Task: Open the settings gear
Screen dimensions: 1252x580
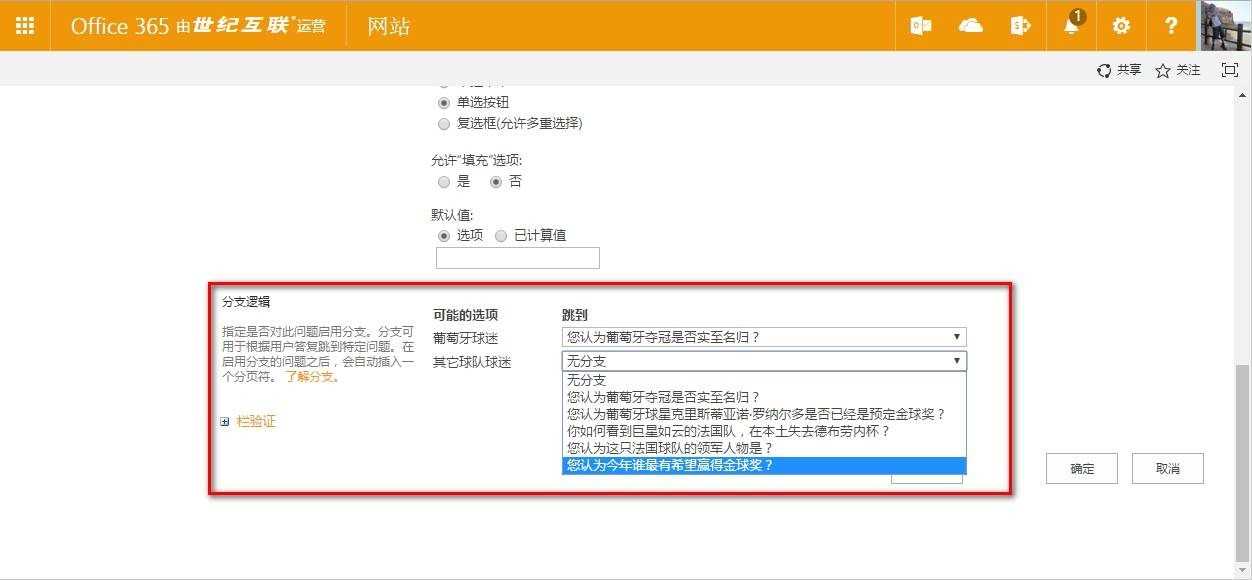Action: [1121, 25]
